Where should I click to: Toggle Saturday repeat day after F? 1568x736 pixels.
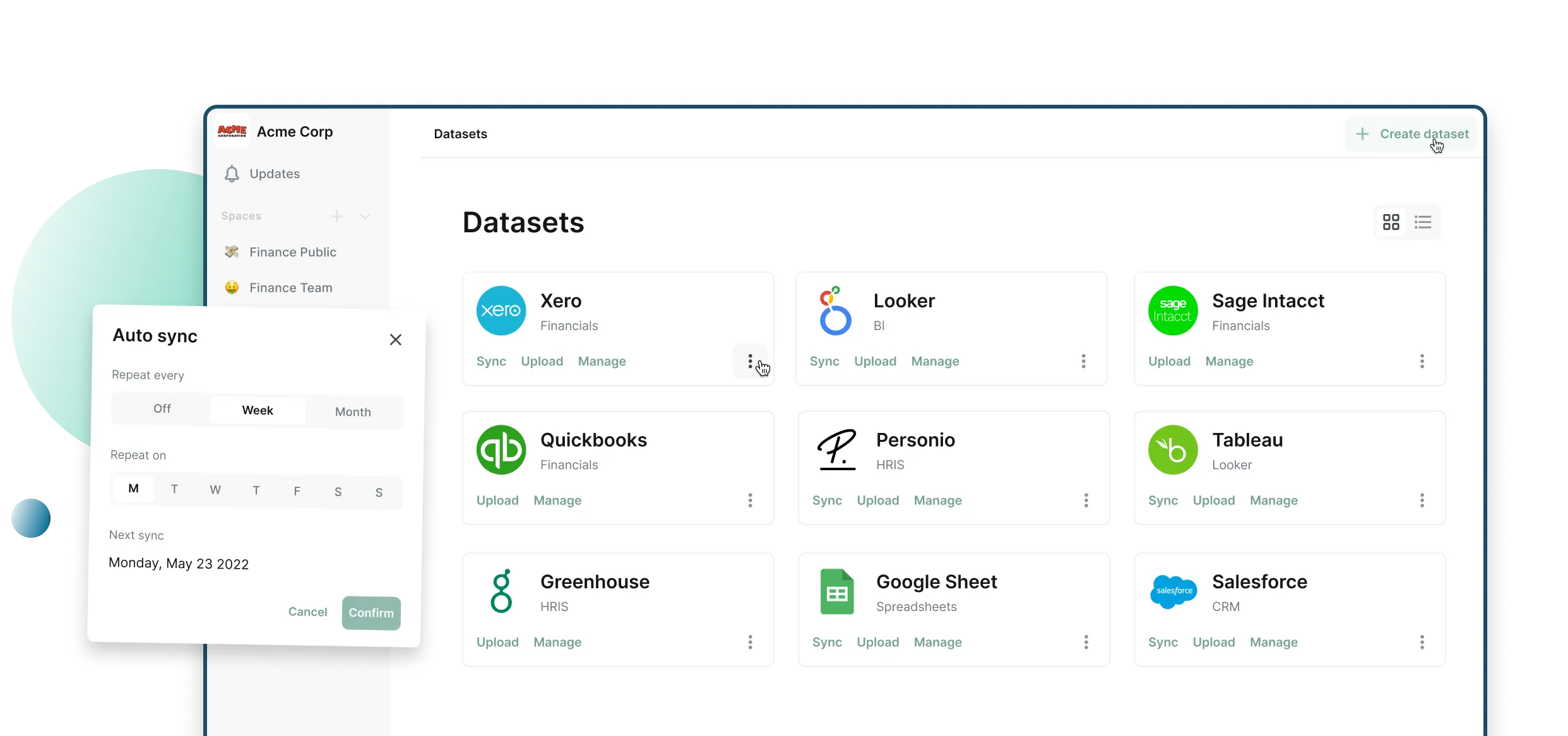(338, 492)
